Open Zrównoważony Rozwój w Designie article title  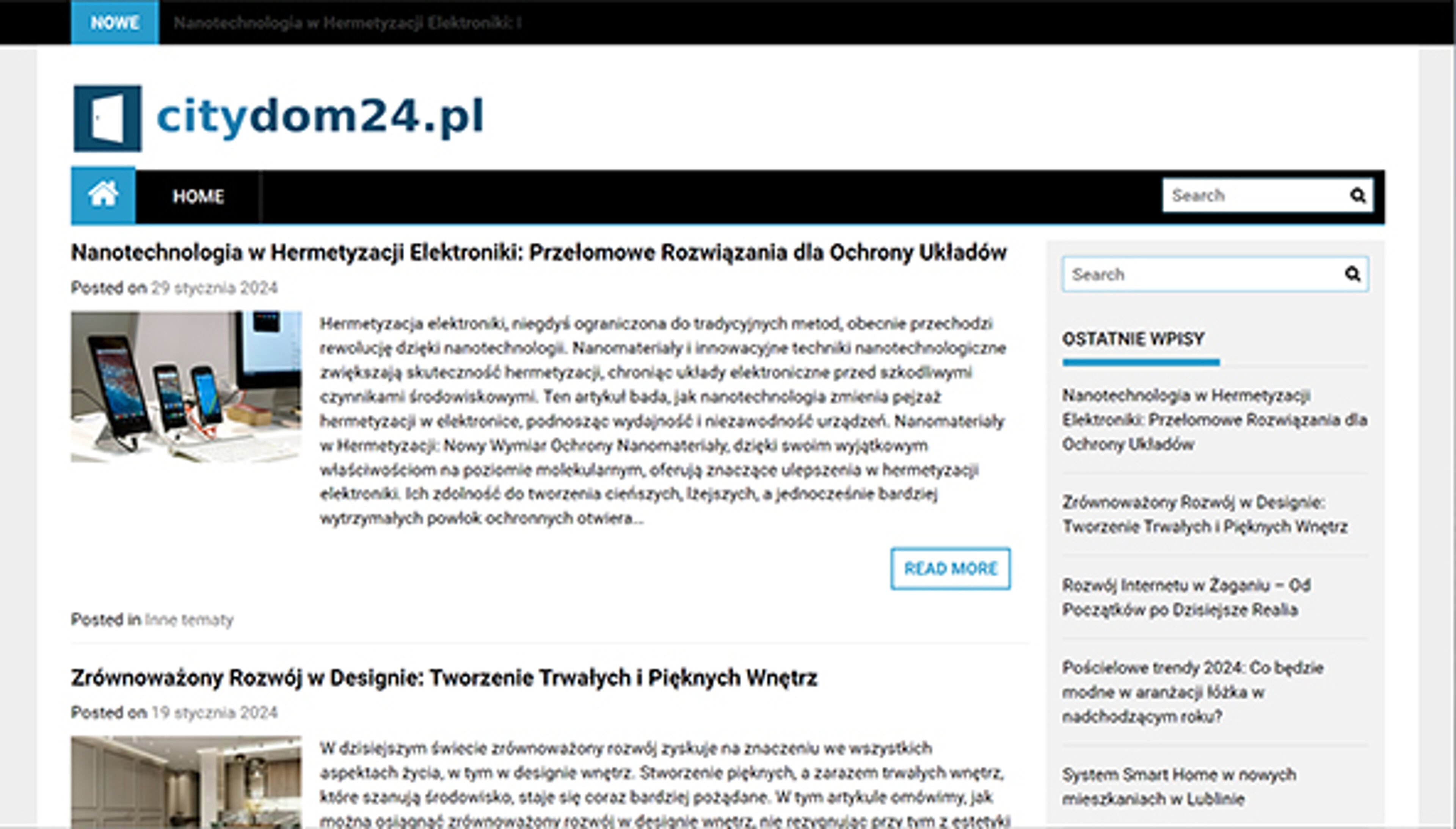click(x=444, y=678)
